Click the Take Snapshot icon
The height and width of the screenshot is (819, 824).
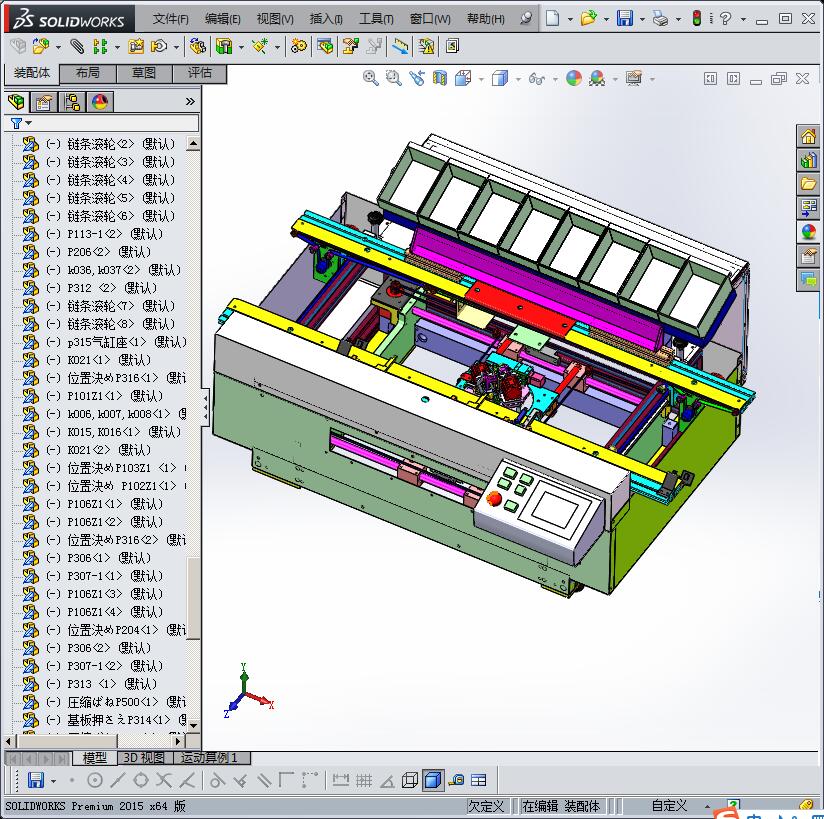pyautogui.click(x=452, y=46)
